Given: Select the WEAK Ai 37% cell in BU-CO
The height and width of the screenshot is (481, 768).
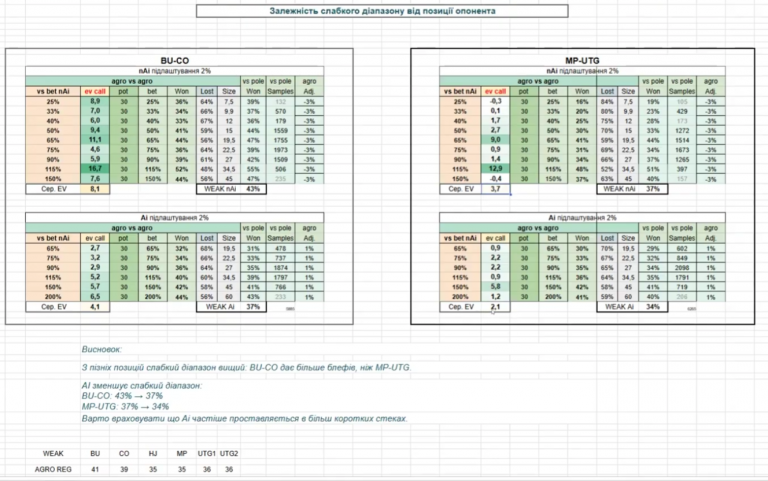Looking at the screenshot, I should 231,307.
